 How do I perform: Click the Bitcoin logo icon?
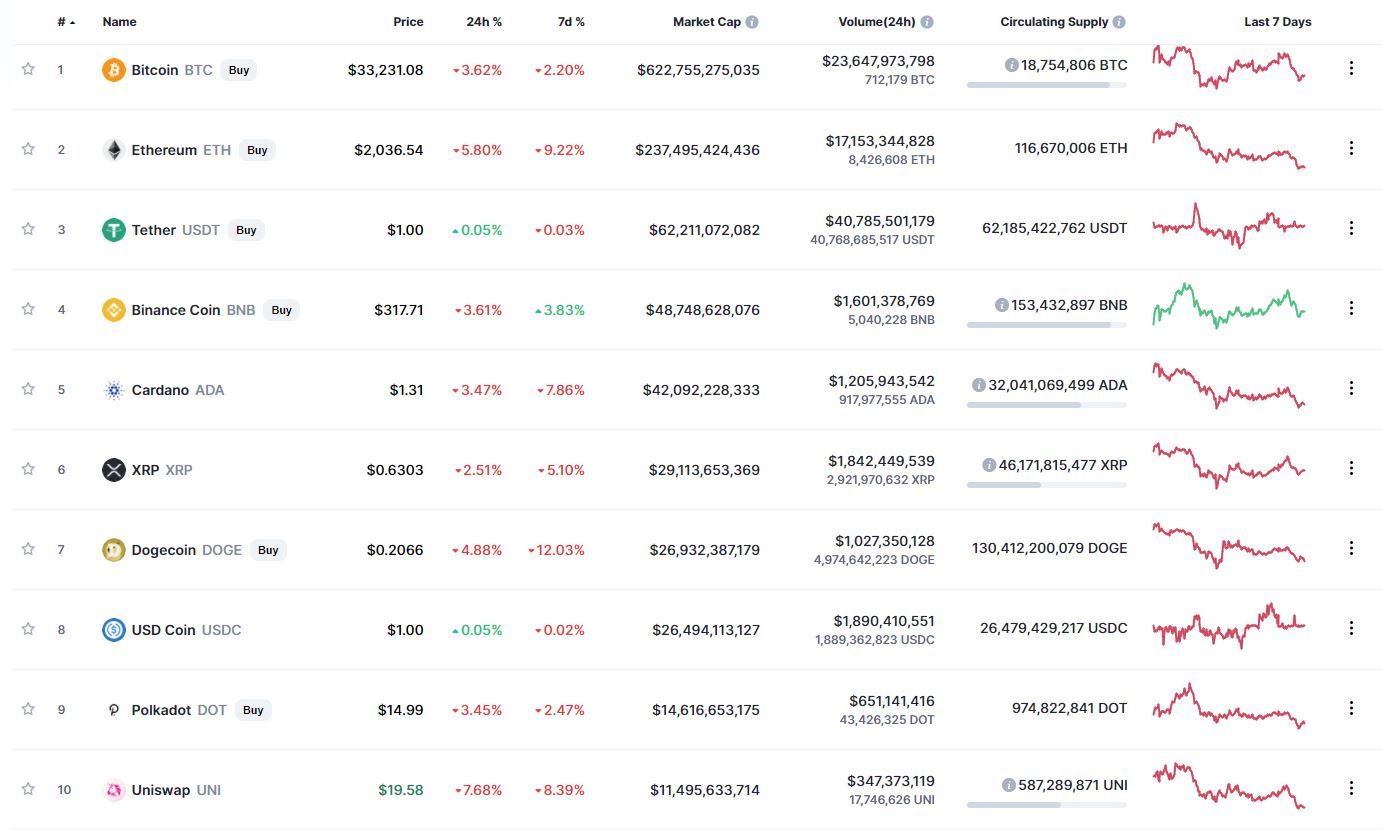tap(114, 70)
